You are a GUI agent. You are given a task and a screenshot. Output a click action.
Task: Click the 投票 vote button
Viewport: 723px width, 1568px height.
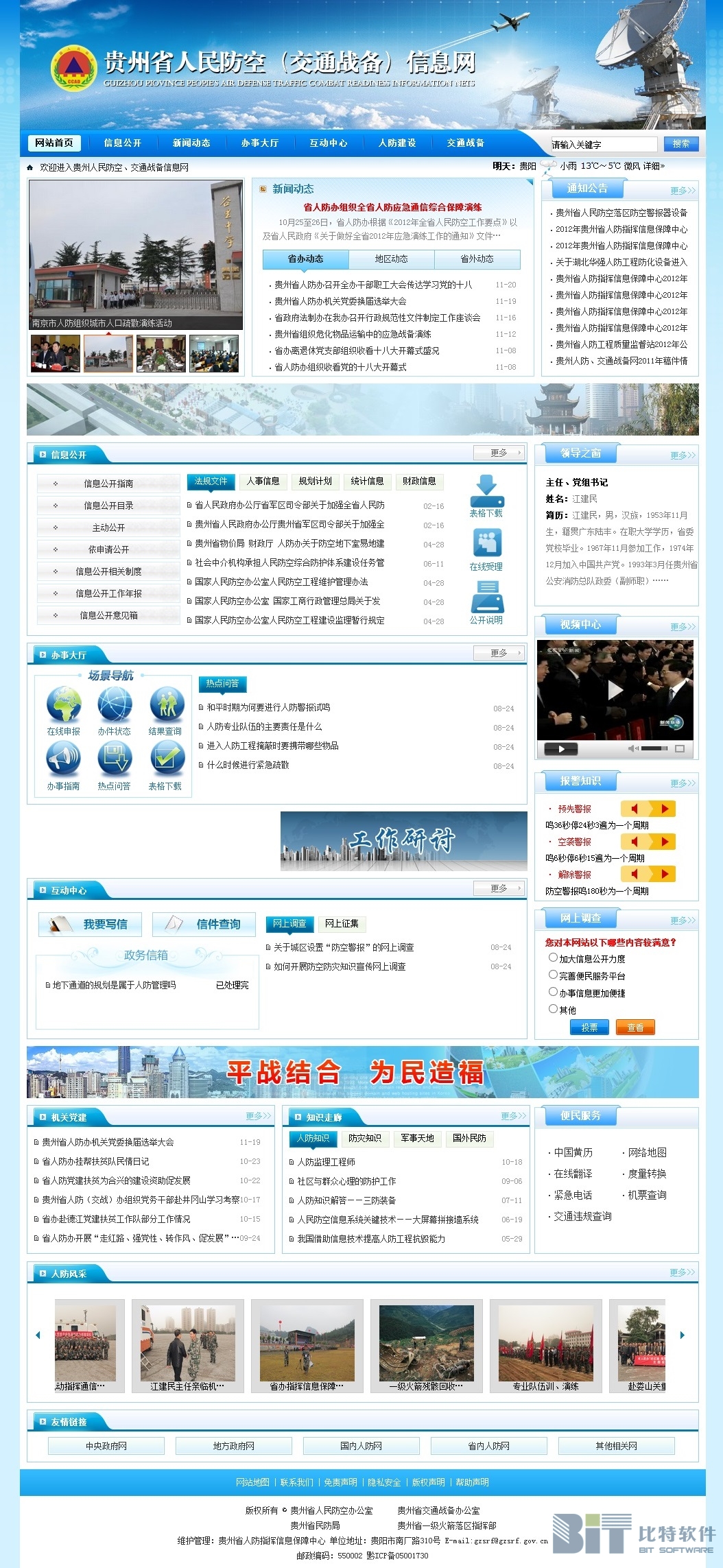(x=589, y=1027)
